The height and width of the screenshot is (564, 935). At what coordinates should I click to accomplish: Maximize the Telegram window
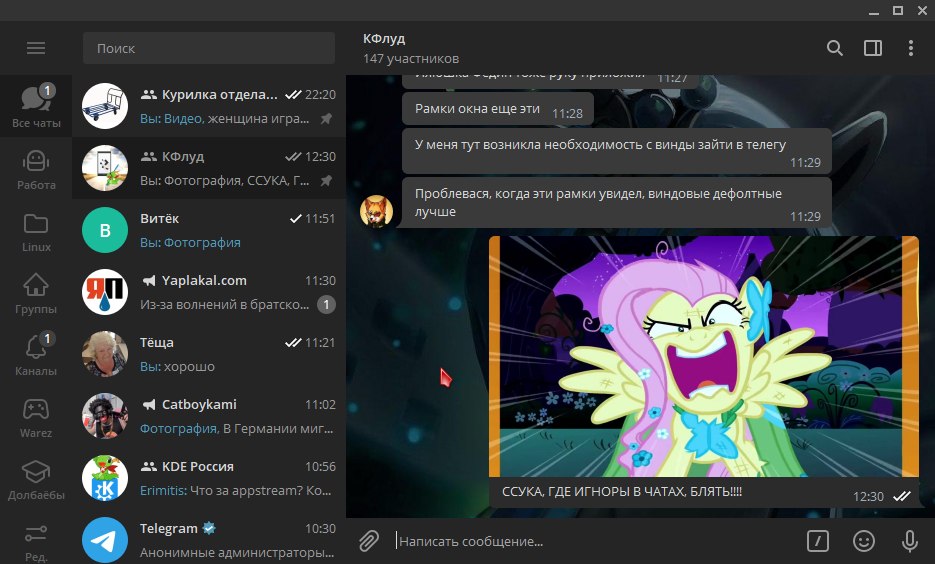click(x=897, y=11)
